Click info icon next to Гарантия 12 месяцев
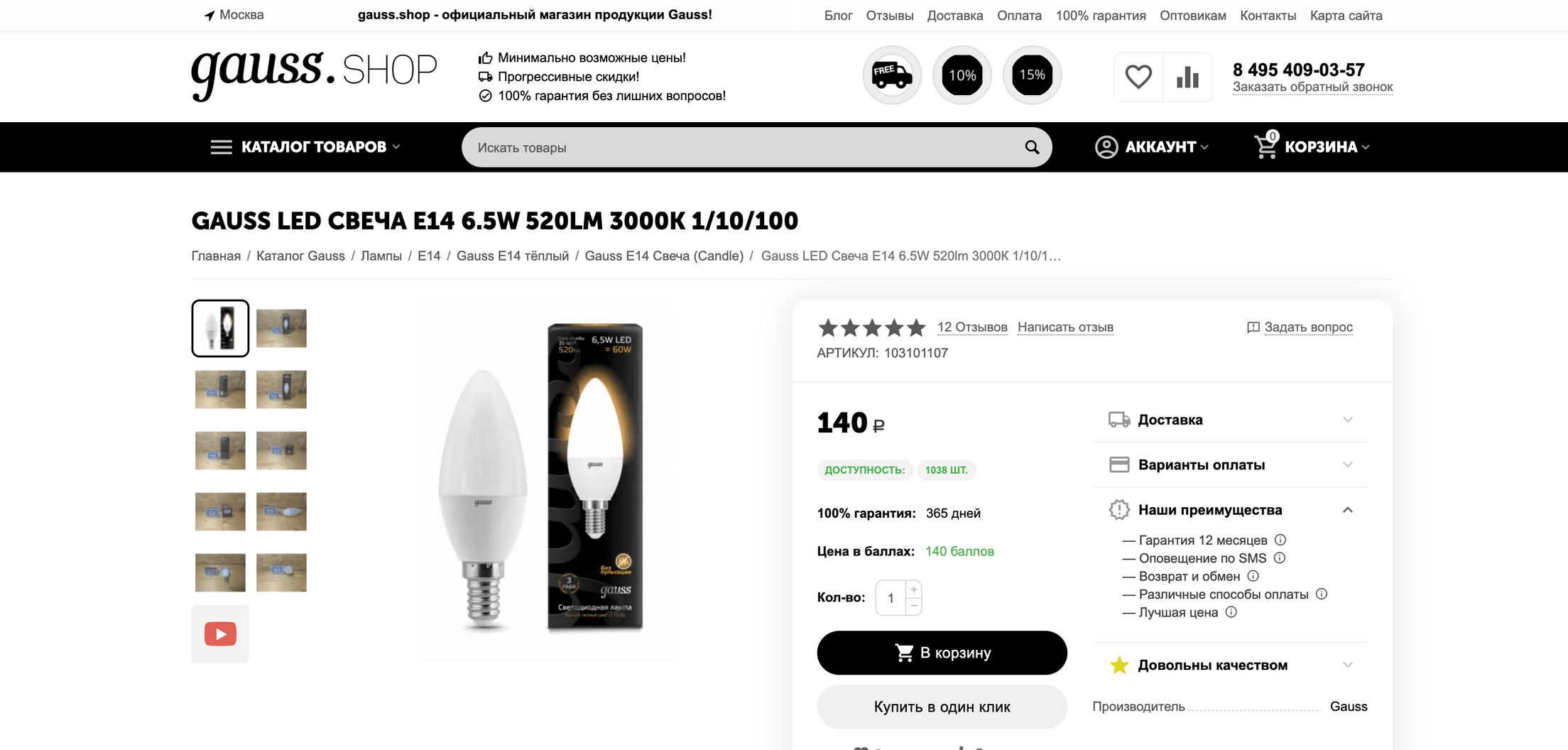 coord(1280,540)
